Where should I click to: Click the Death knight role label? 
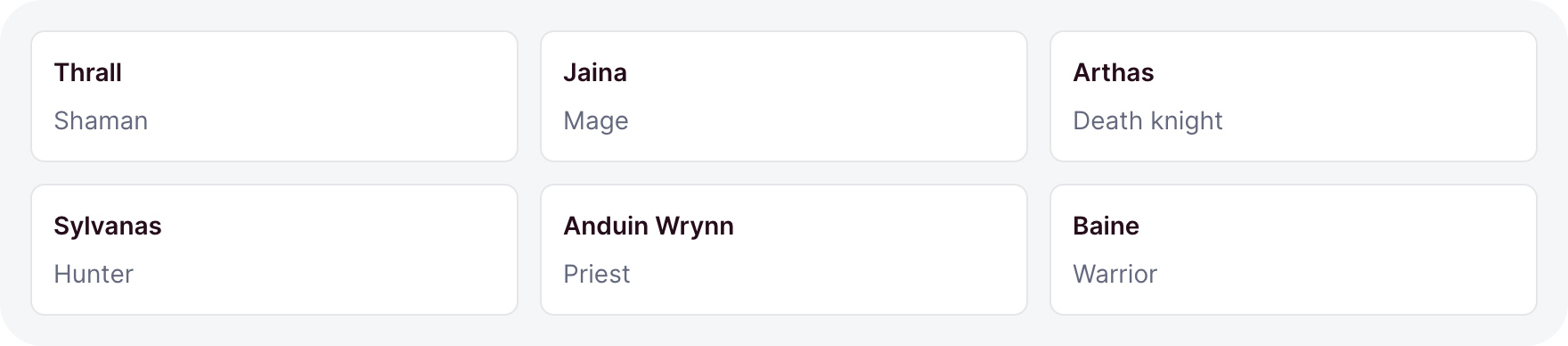click(1147, 121)
